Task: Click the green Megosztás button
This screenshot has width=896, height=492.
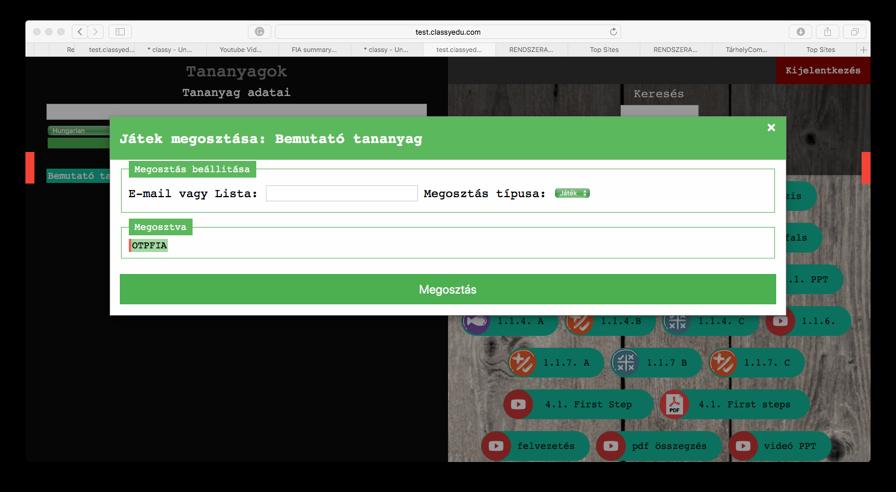Action: [447, 289]
